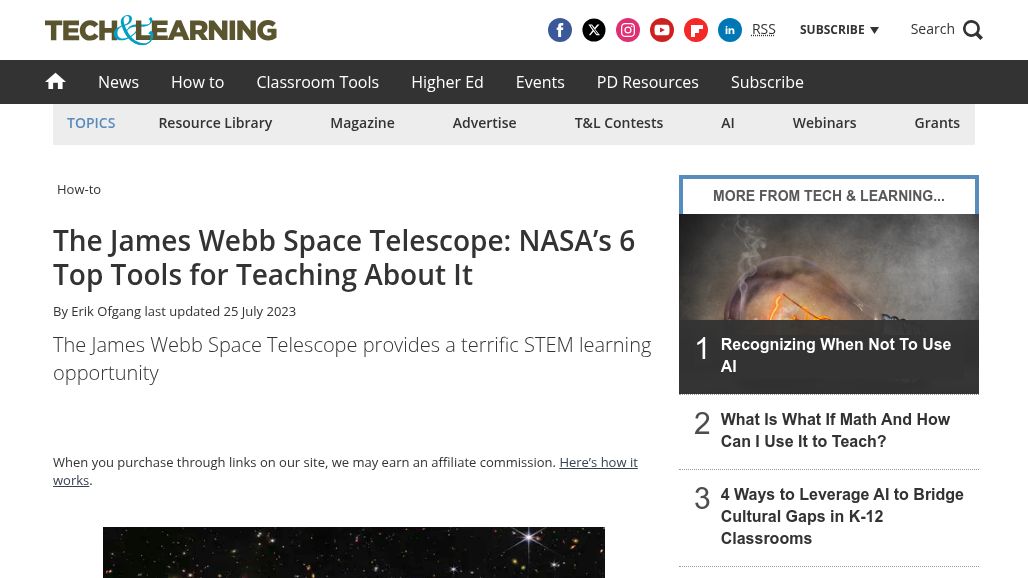The width and height of the screenshot is (1028, 578).
Task: Open the T&L Contests topic link
Action: click(618, 123)
